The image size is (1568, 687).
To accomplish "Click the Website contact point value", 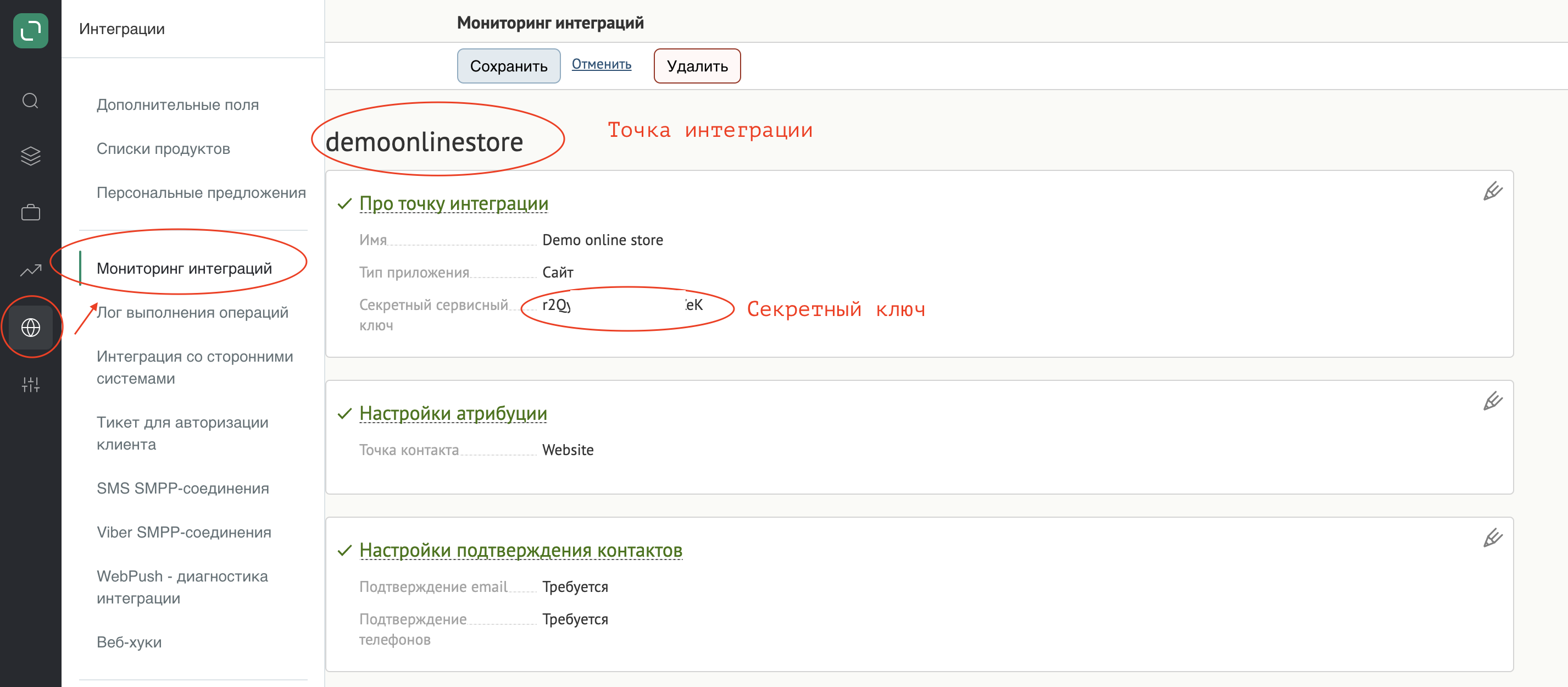I will pos(568,450).
